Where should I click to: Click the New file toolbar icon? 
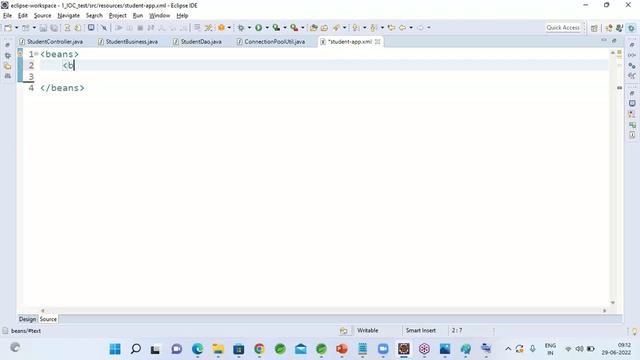coord(8,28)
